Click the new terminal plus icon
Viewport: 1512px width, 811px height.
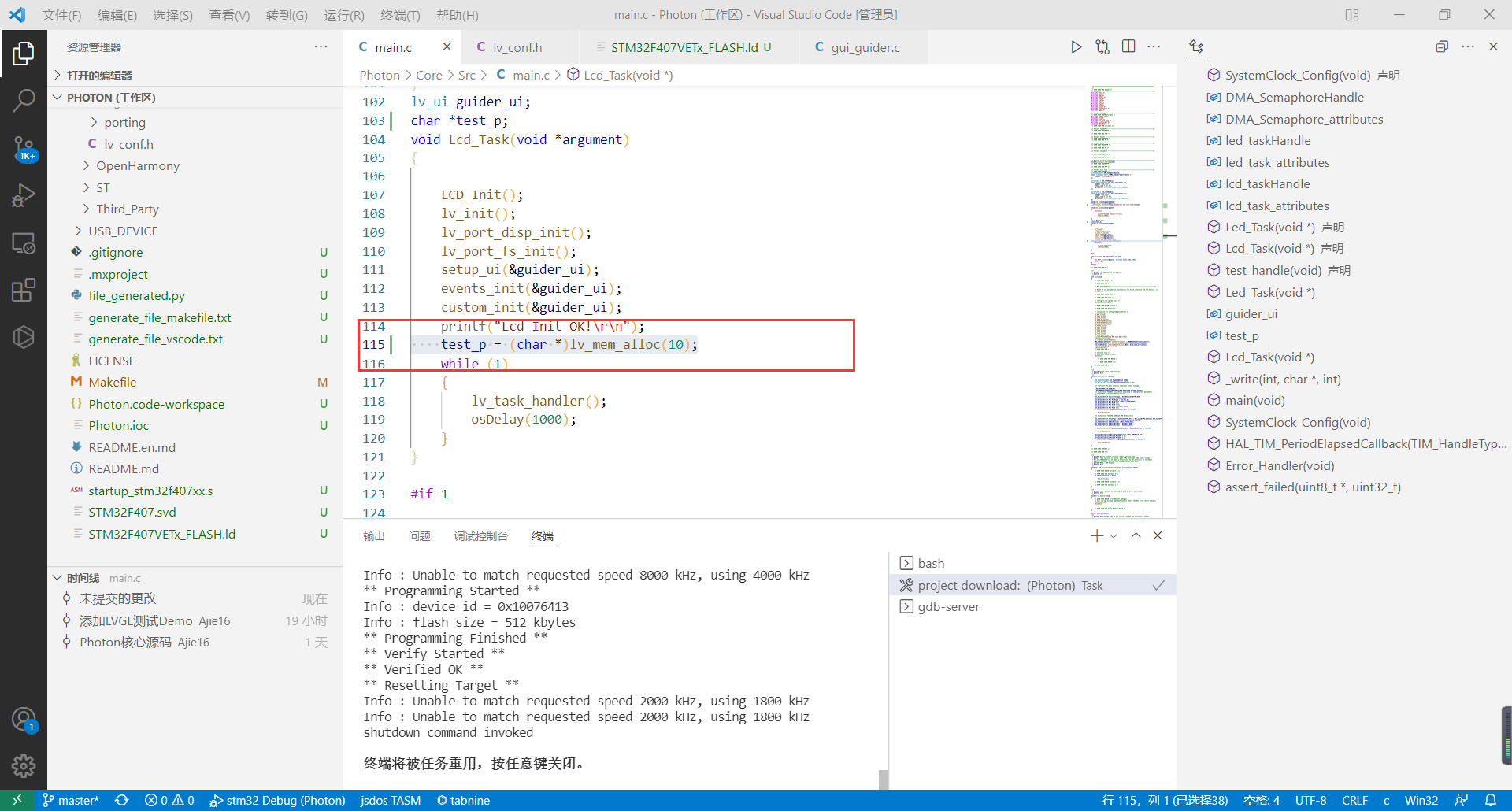coord(1096,535)
